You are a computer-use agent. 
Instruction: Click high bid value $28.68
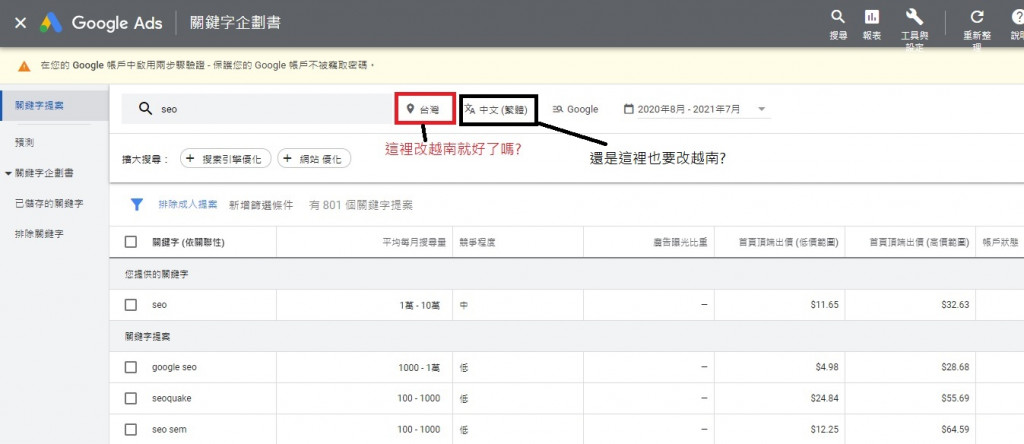coord(955,367)
